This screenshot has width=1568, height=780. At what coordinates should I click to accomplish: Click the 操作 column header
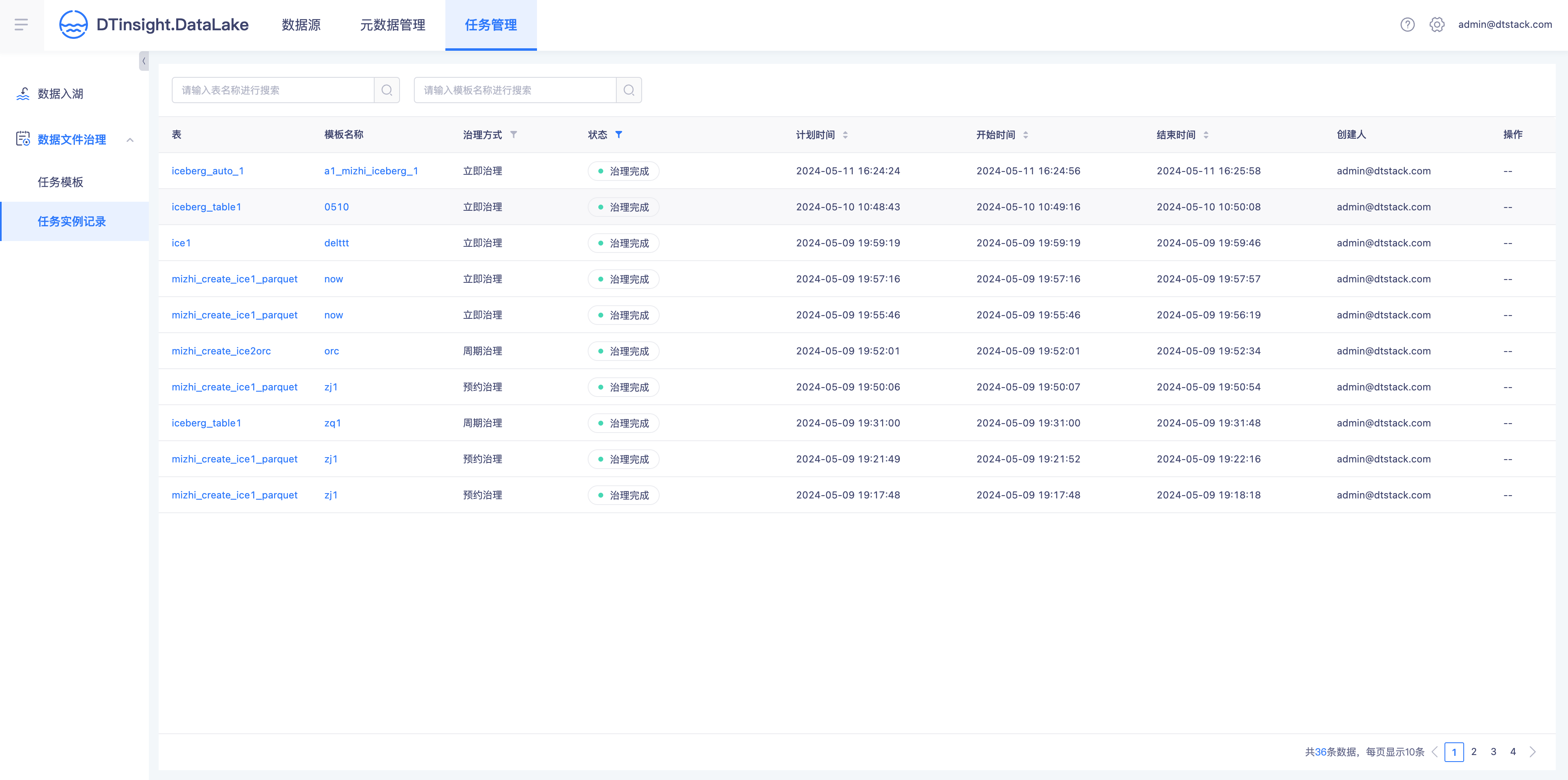1513,135
